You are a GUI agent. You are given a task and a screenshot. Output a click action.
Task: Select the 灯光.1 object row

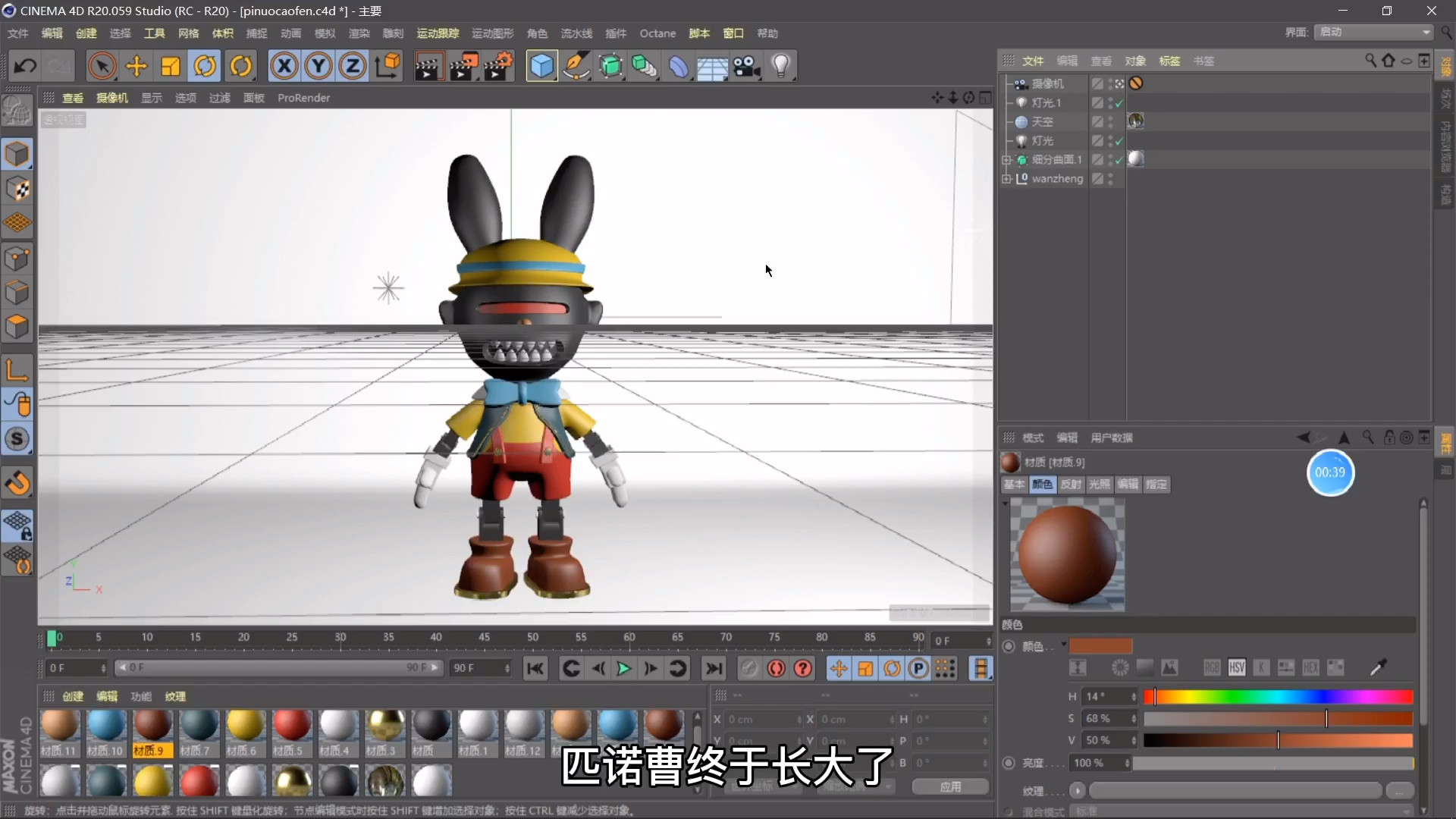[1046, 102]
